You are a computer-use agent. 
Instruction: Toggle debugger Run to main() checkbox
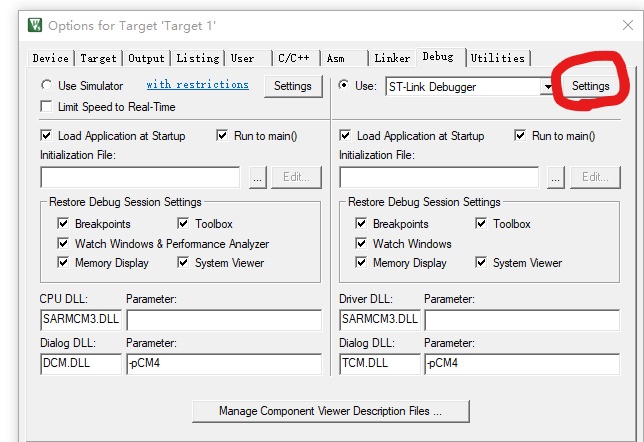520,136
